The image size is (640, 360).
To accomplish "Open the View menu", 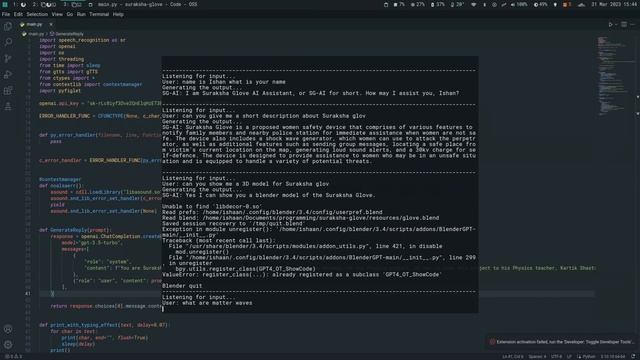I will (57, 14).
